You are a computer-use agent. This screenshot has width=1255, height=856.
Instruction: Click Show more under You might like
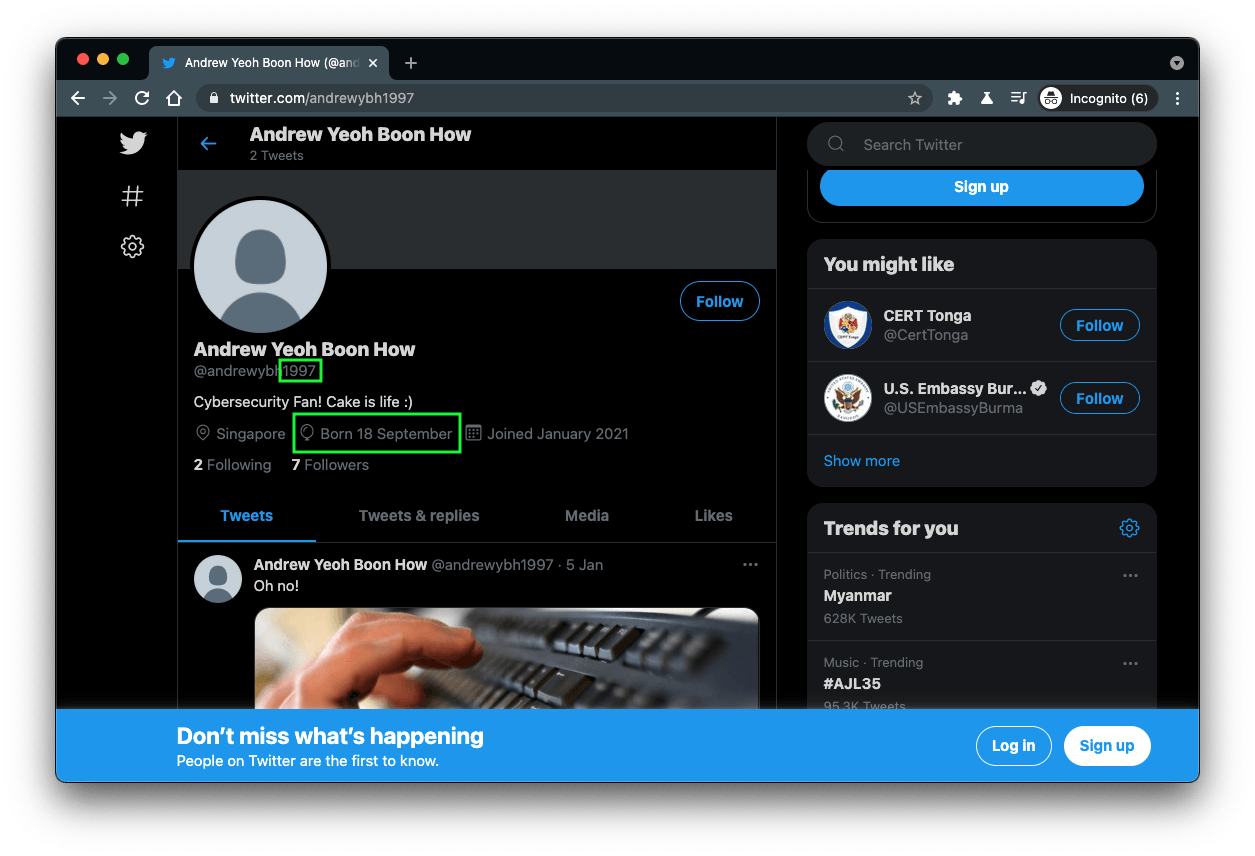pos(862,461)
